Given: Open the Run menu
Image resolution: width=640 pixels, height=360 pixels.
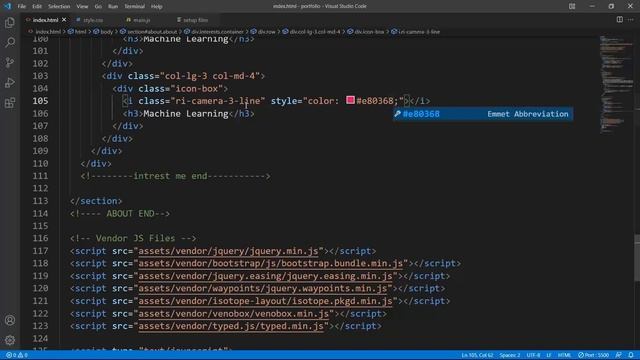Looking at the screenshot, I should point(113,6).
